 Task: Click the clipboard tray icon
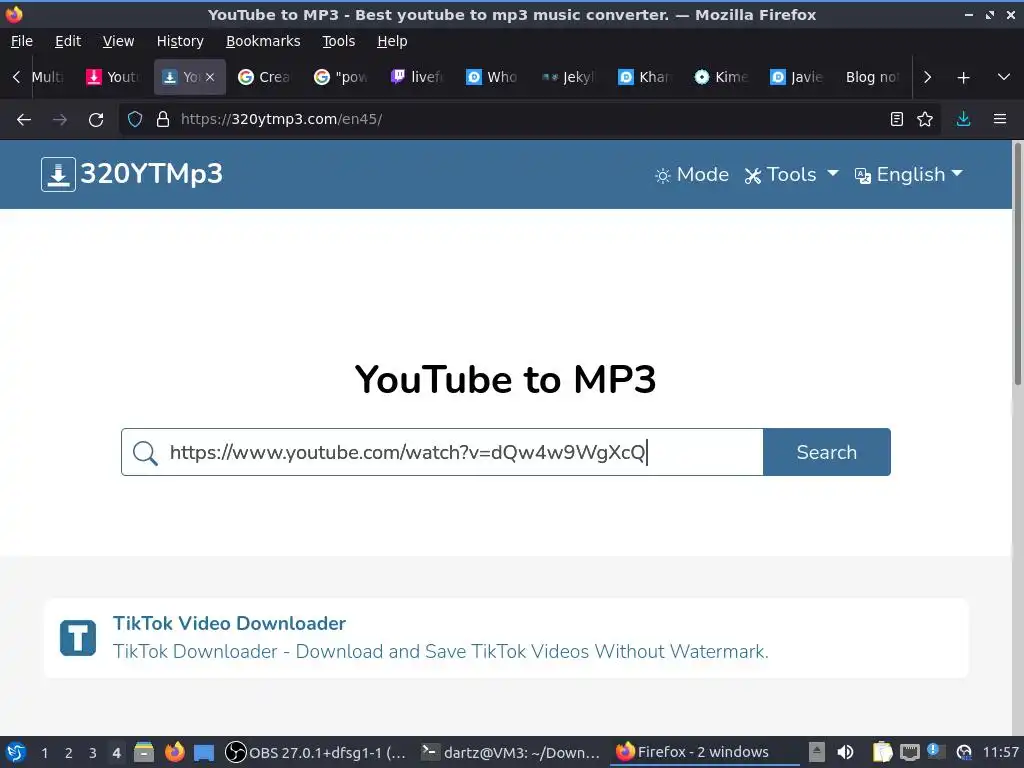coord(882,752)
